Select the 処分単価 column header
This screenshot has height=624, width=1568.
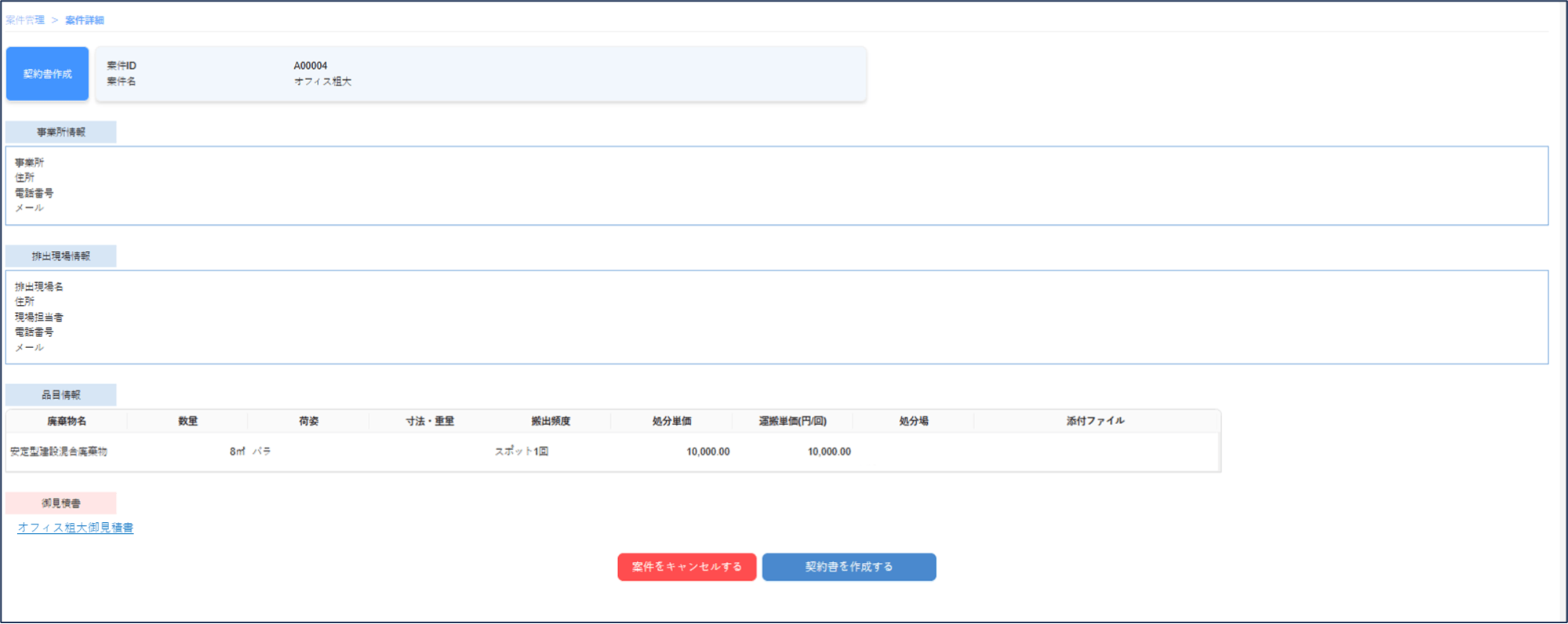pos(671,421)
